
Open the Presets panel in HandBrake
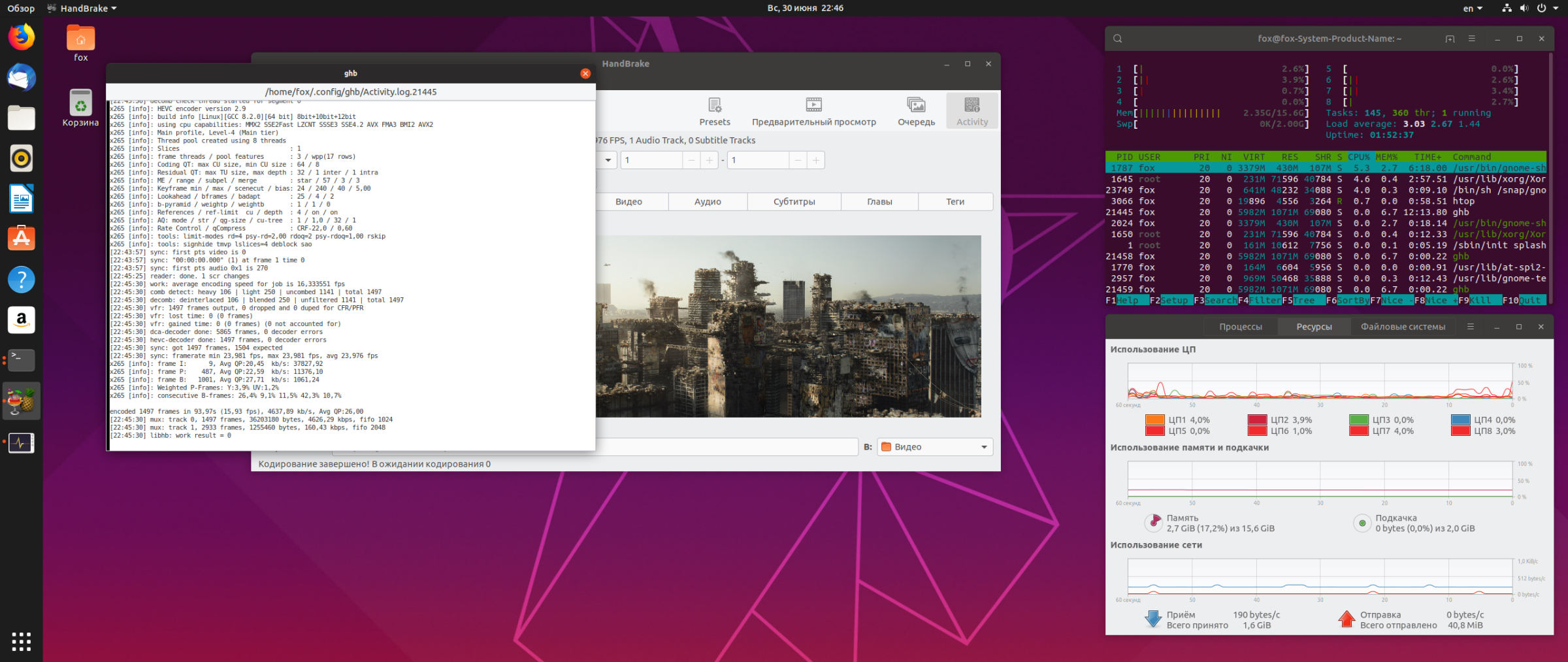click(x=714, y=112)
